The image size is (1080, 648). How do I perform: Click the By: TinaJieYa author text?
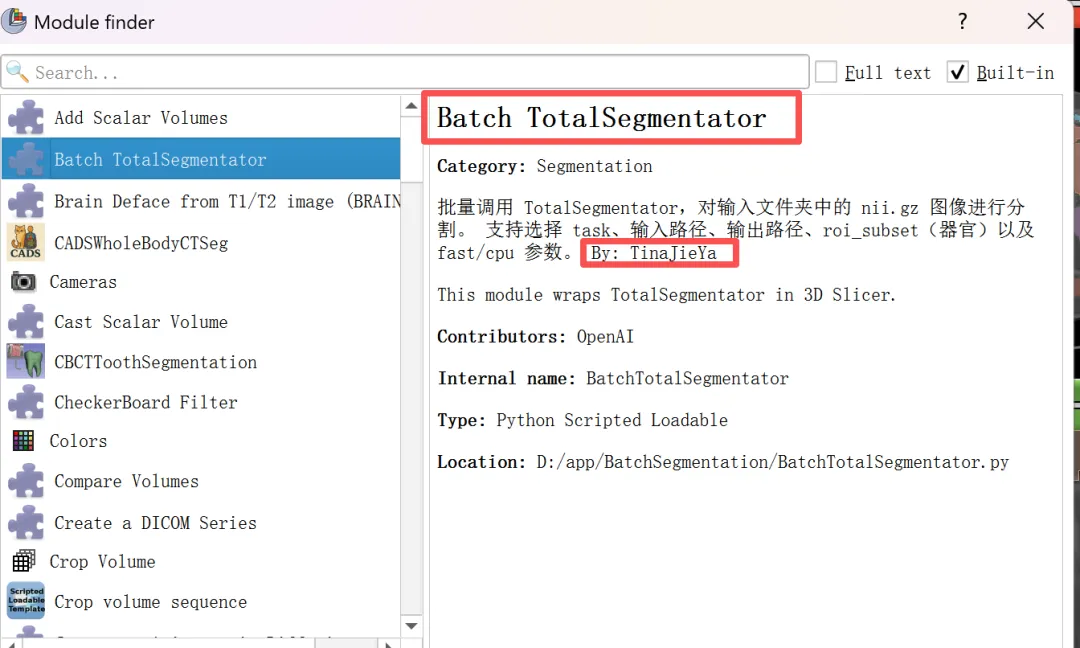(654, 253)
